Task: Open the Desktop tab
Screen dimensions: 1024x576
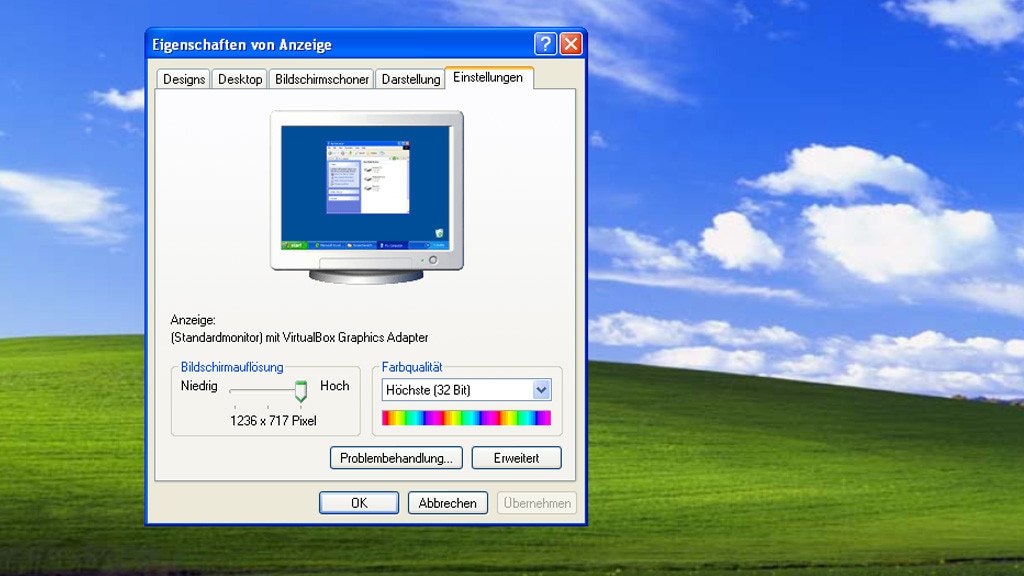Action: coord(240,79)
